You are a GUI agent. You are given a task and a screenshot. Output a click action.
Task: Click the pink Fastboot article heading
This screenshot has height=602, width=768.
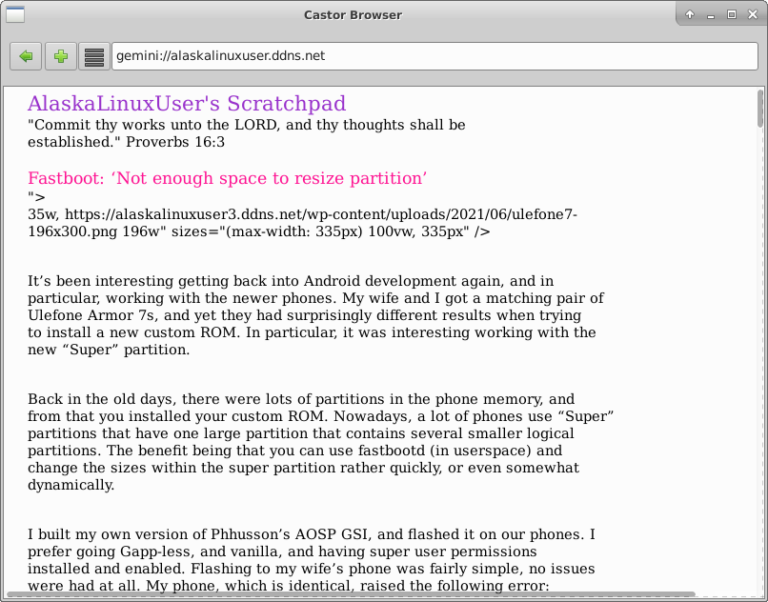(227, 178)
